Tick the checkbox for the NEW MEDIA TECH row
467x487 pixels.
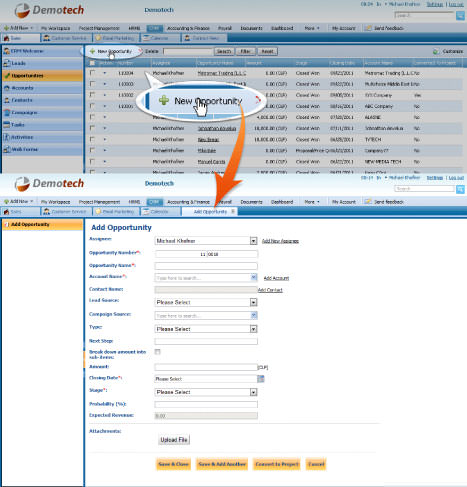[x=92, y=161]
